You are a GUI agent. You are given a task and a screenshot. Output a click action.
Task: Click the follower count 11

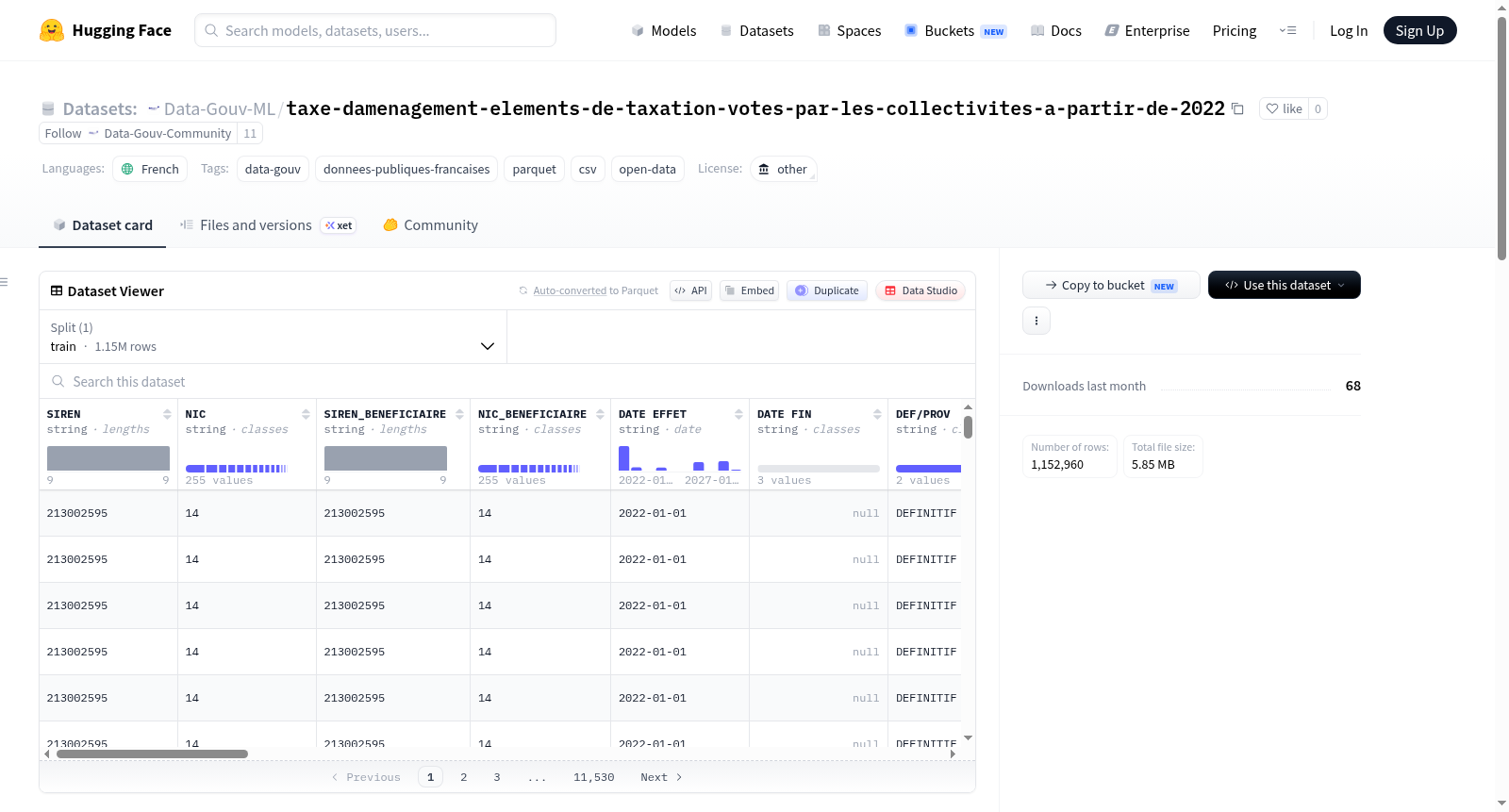(250, 134)
